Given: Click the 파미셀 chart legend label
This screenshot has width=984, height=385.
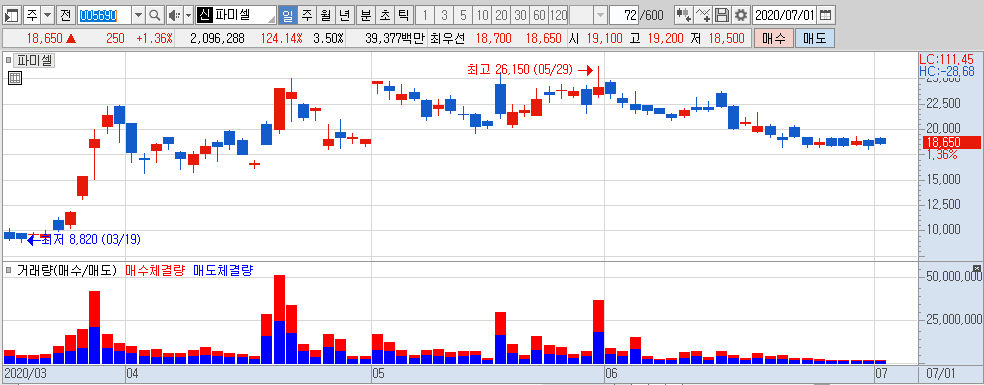Looking at the screenshot, I should (x=35, y=60).
